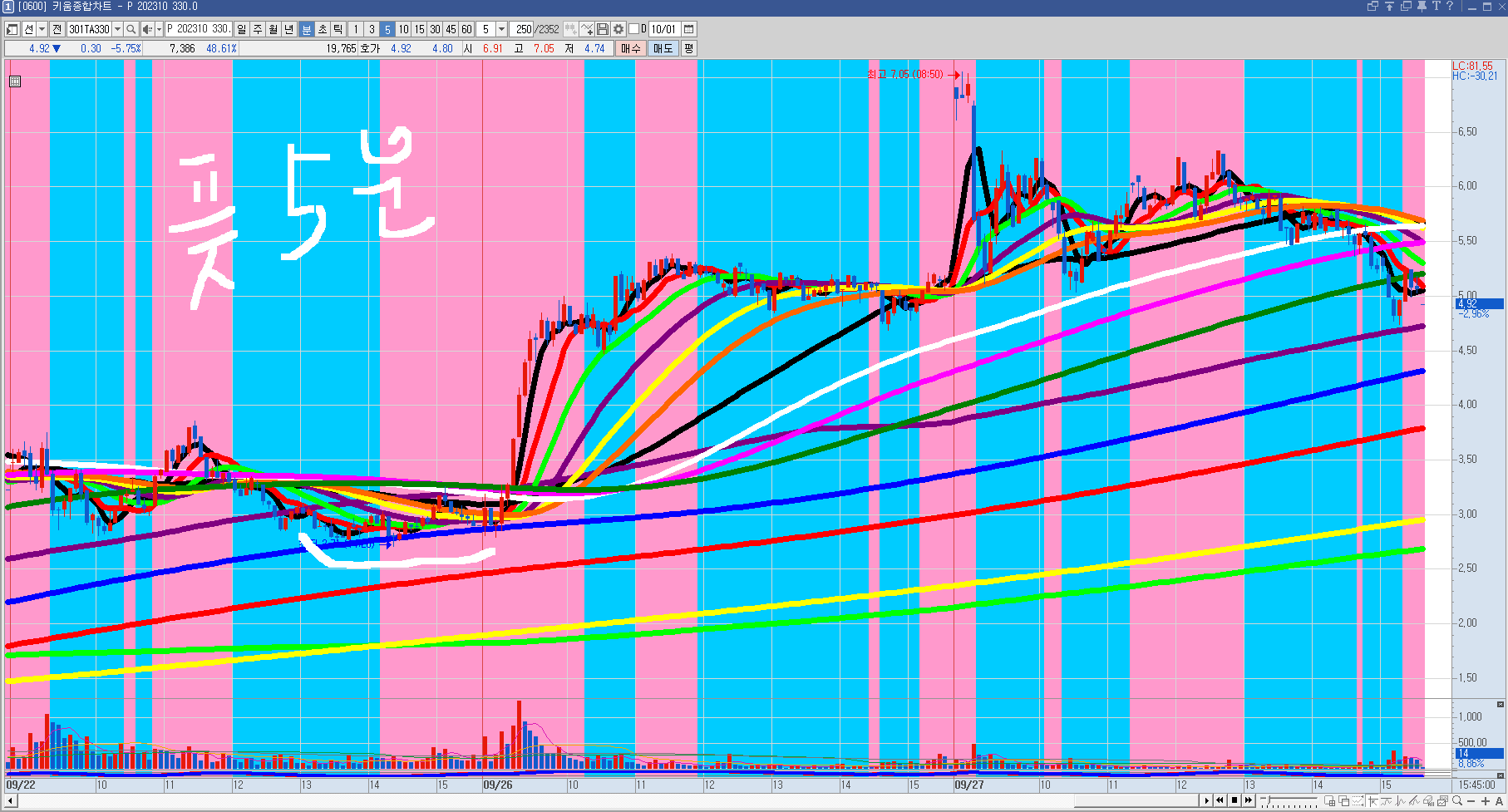
Task: Click the grid table icon on chart
Action: click(15, 81)
